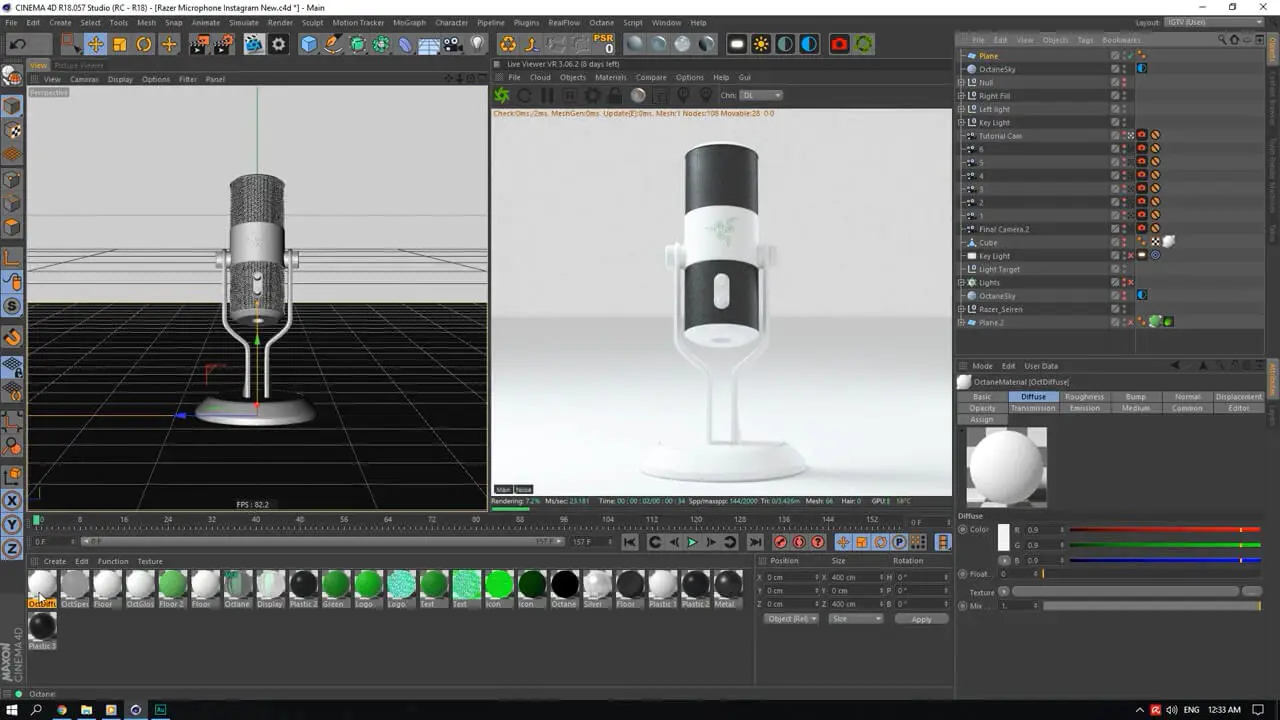
Task: Click the Y-axis lock icon
Action: pyautogui.click(x=12, y=524)
